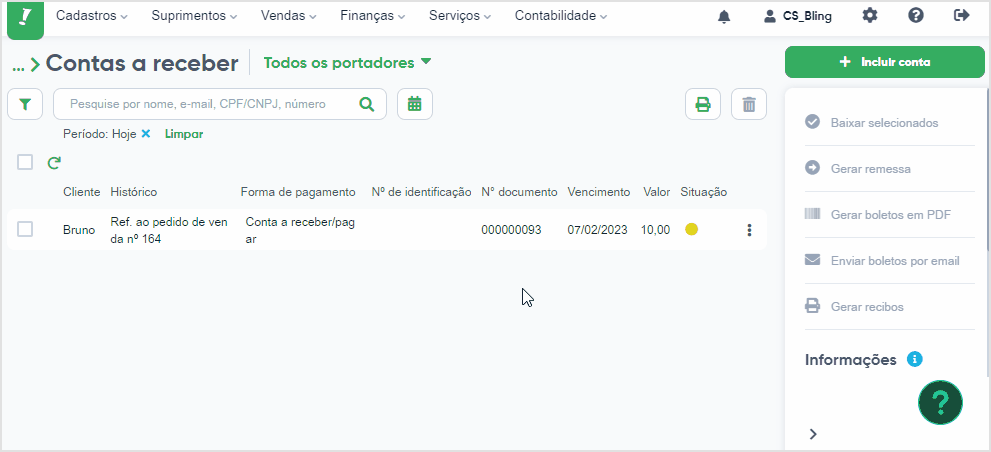Open the 'Todos os portadores' dropdown

tap(347, 63)
